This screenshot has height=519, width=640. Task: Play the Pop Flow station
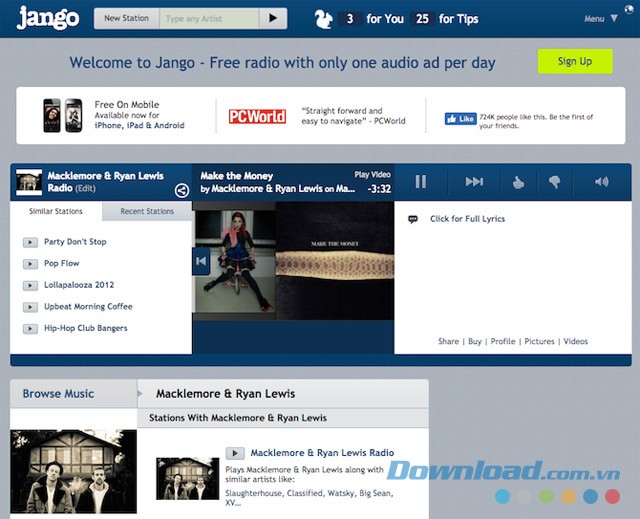[30, 264]
